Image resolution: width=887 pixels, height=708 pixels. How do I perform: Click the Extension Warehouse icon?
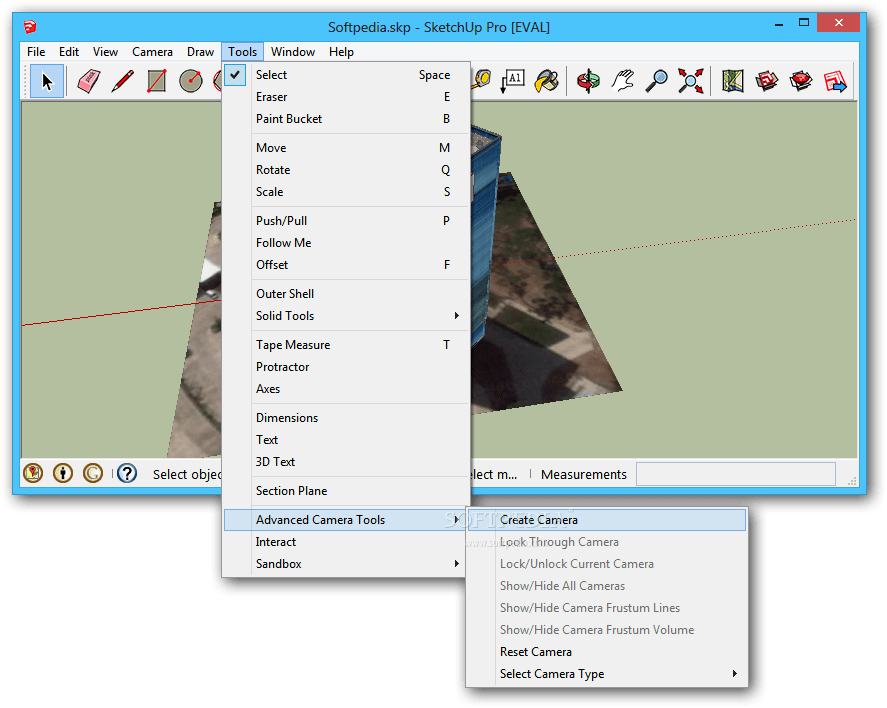[801, 81]
